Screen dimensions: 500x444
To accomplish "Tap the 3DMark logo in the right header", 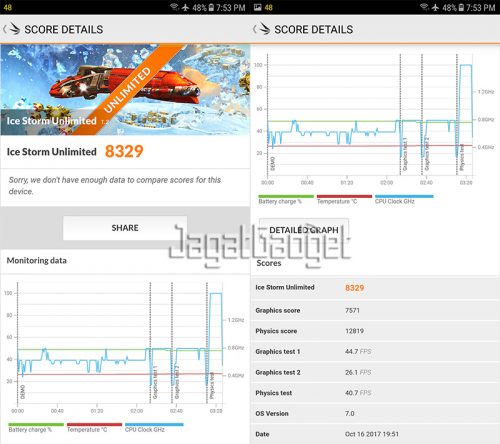I will (264, 29).
